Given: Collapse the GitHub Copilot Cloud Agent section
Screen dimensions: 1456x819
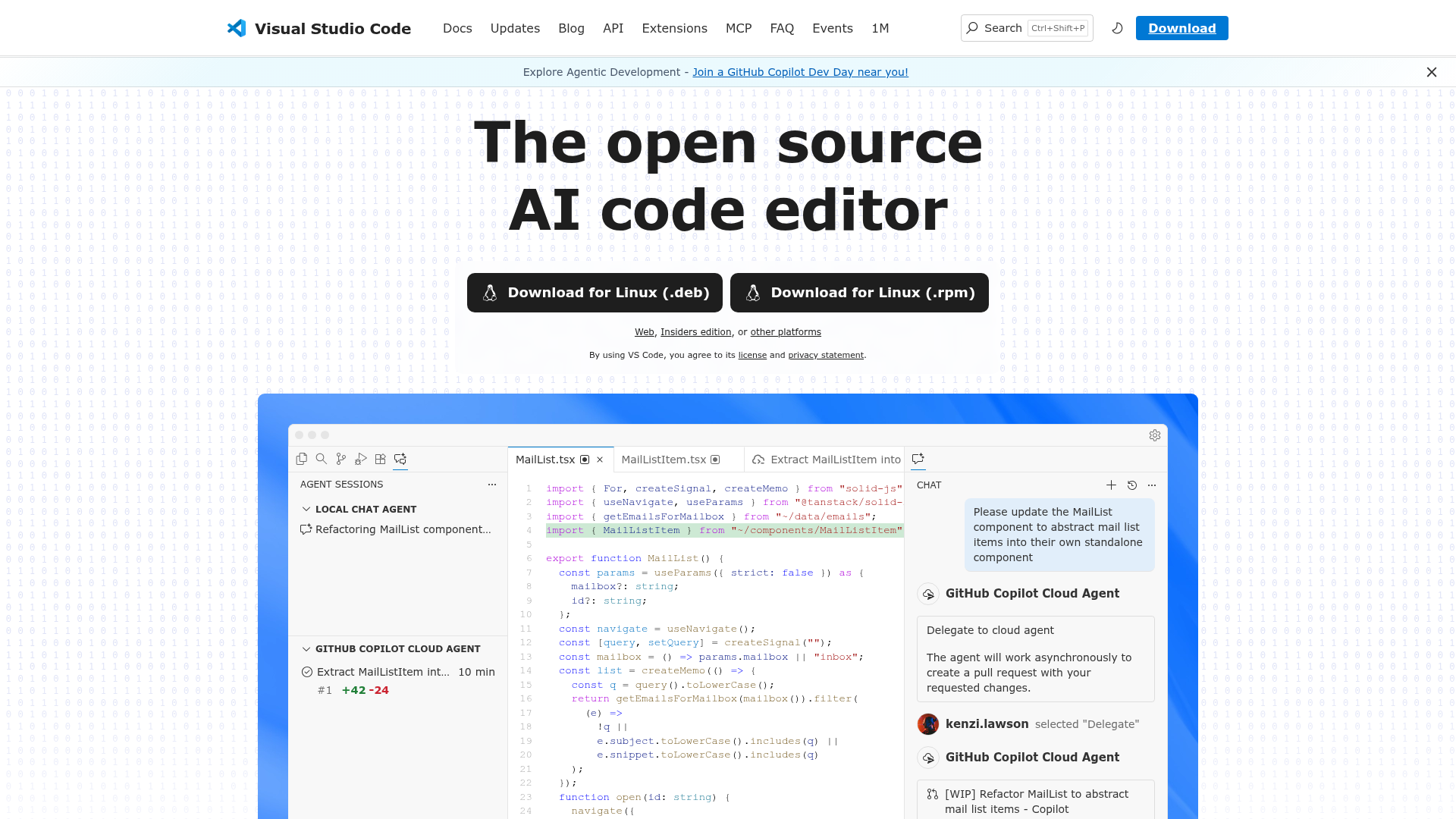Looking at the screenshot, I should [x=306, y=648].
